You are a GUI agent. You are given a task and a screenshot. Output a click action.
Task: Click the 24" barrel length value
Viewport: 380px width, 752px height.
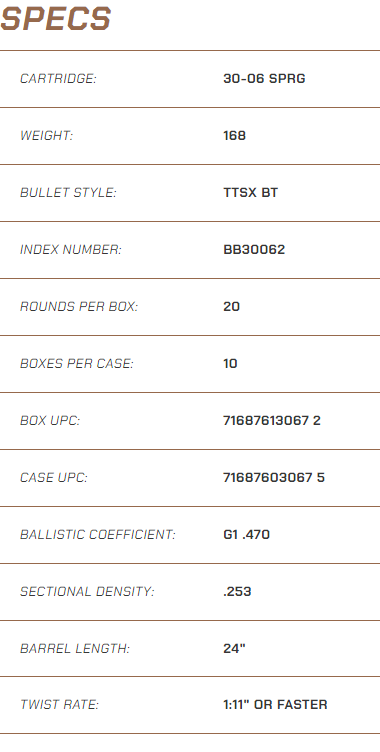(234, 649)
